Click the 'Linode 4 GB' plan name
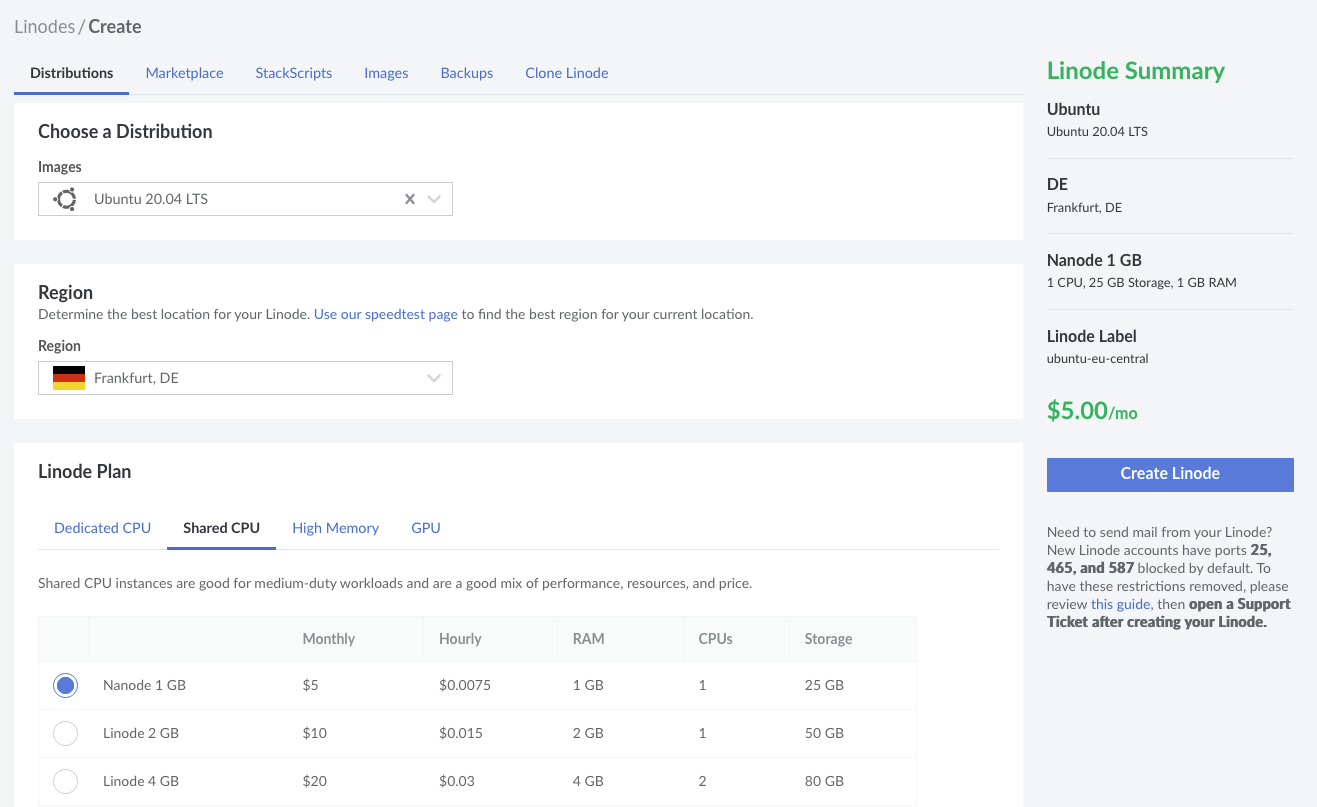The image size is (1317, 807). (x=141, y=781)
